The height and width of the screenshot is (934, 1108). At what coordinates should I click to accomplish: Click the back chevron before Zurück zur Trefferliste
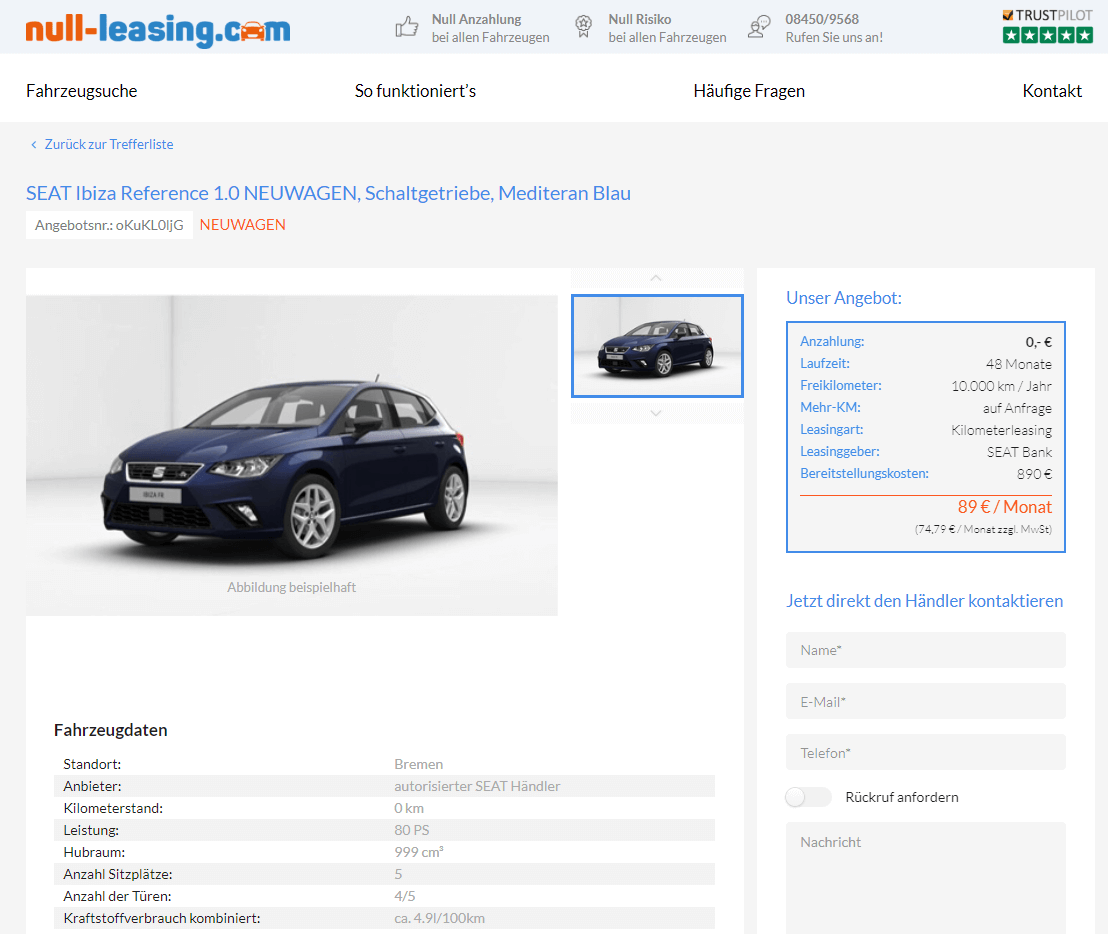[33, 145]
